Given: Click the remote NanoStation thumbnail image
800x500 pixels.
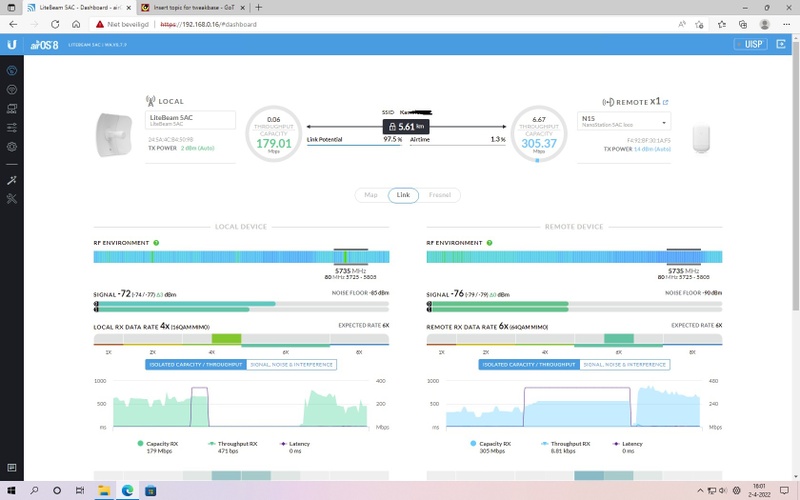Looking at the screenshot, I should coord(701,138).
